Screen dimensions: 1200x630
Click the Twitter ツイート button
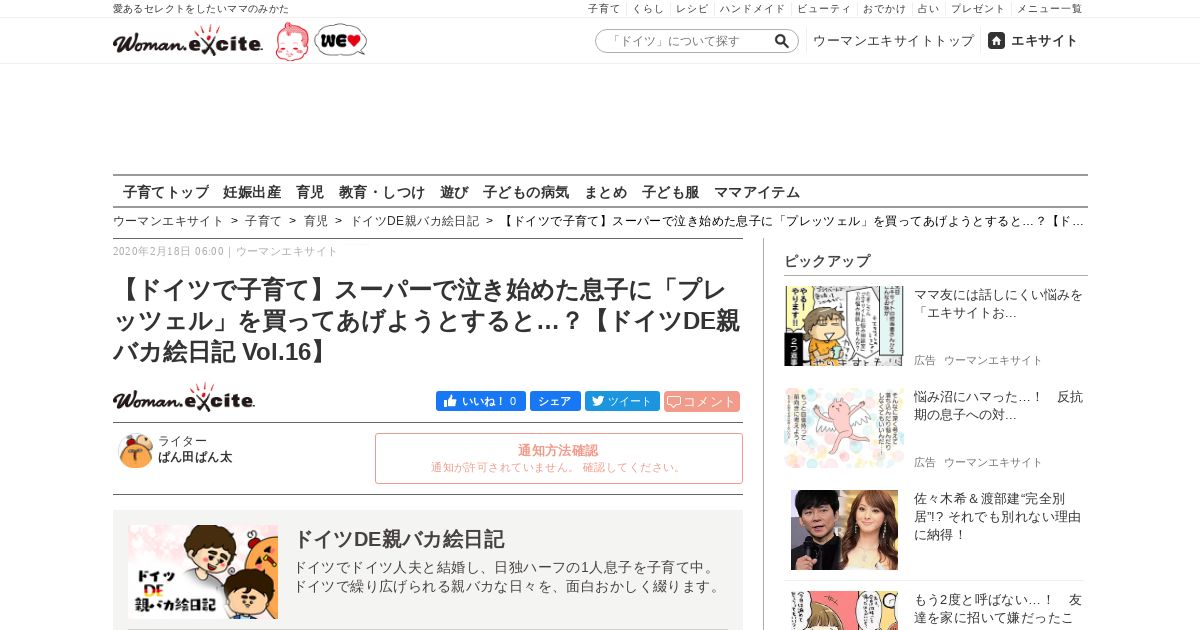coord(622,401)
